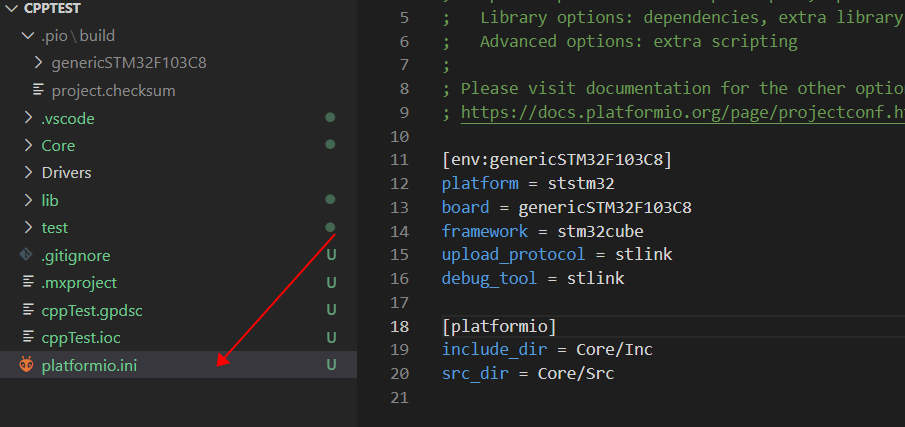905x427 pixels.
Task: Click the file icon beside project.checksum
Action: pos(38,90)
